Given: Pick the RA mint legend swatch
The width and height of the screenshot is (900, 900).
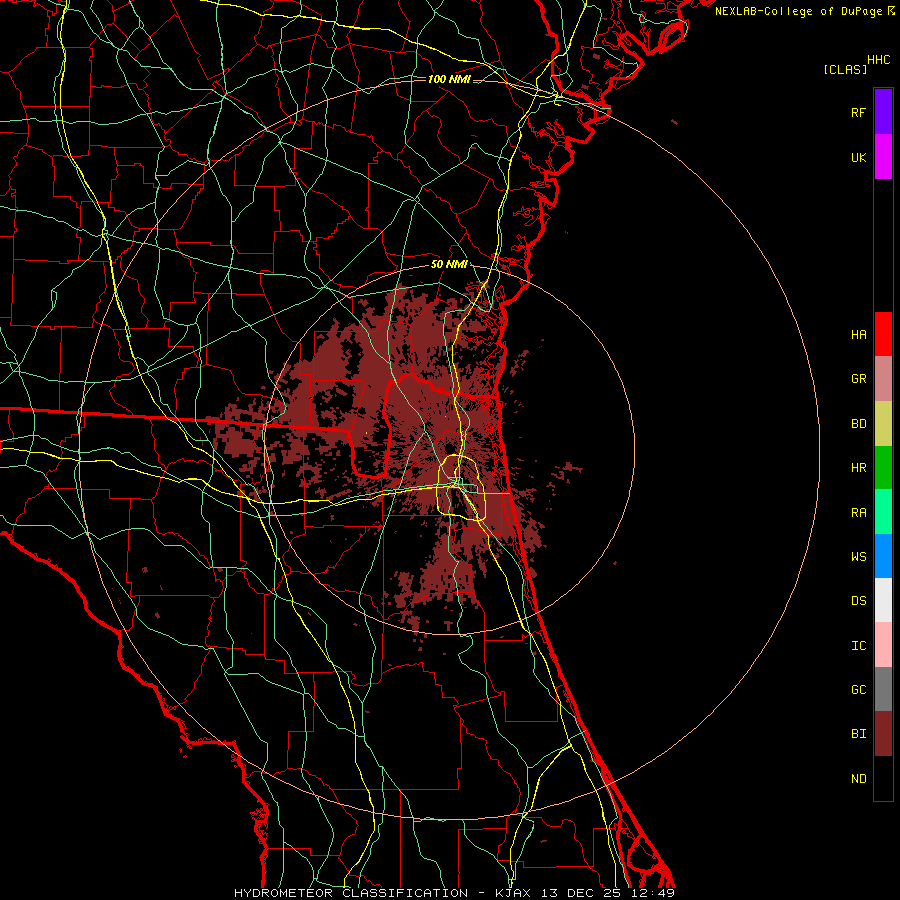Looking at the screenshot, I should (883, 512).
